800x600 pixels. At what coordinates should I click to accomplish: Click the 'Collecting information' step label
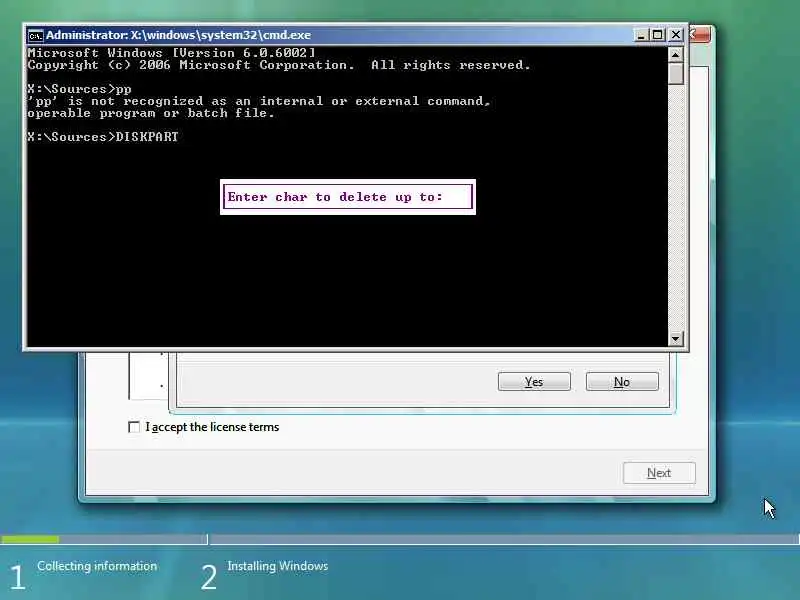[97, 566]
